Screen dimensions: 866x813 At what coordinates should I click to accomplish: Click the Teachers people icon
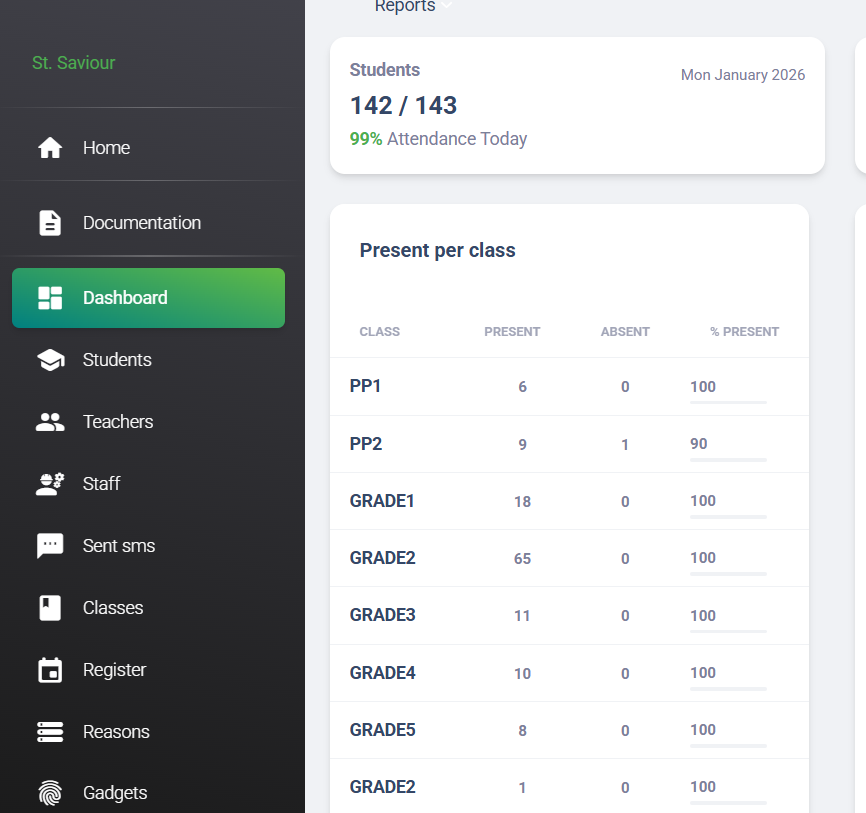click(x=50, y=422)
